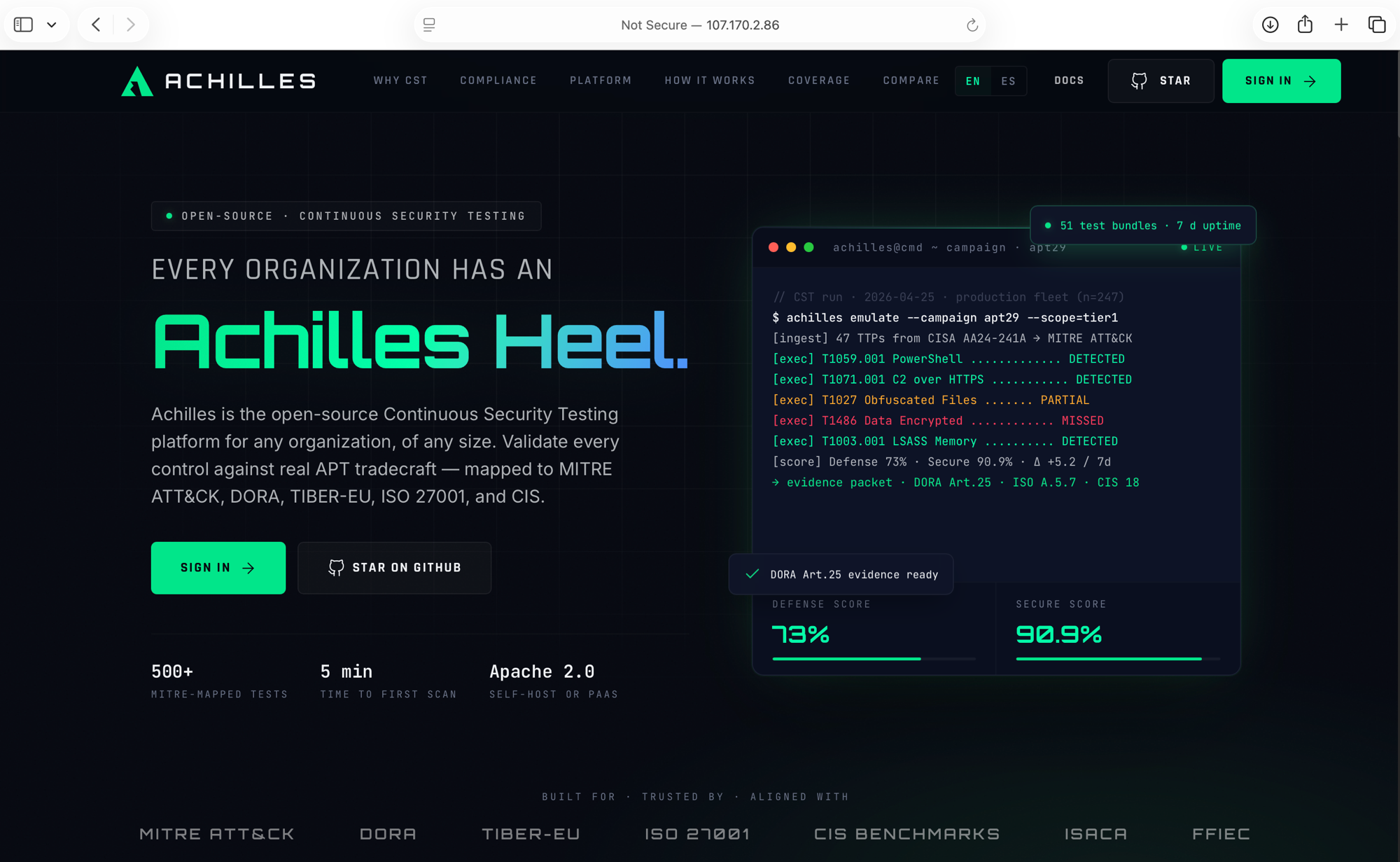Viewport: 1400px width, 862px height.
Task: Reload the page with the refresh icon
Action: click(972, 25)
